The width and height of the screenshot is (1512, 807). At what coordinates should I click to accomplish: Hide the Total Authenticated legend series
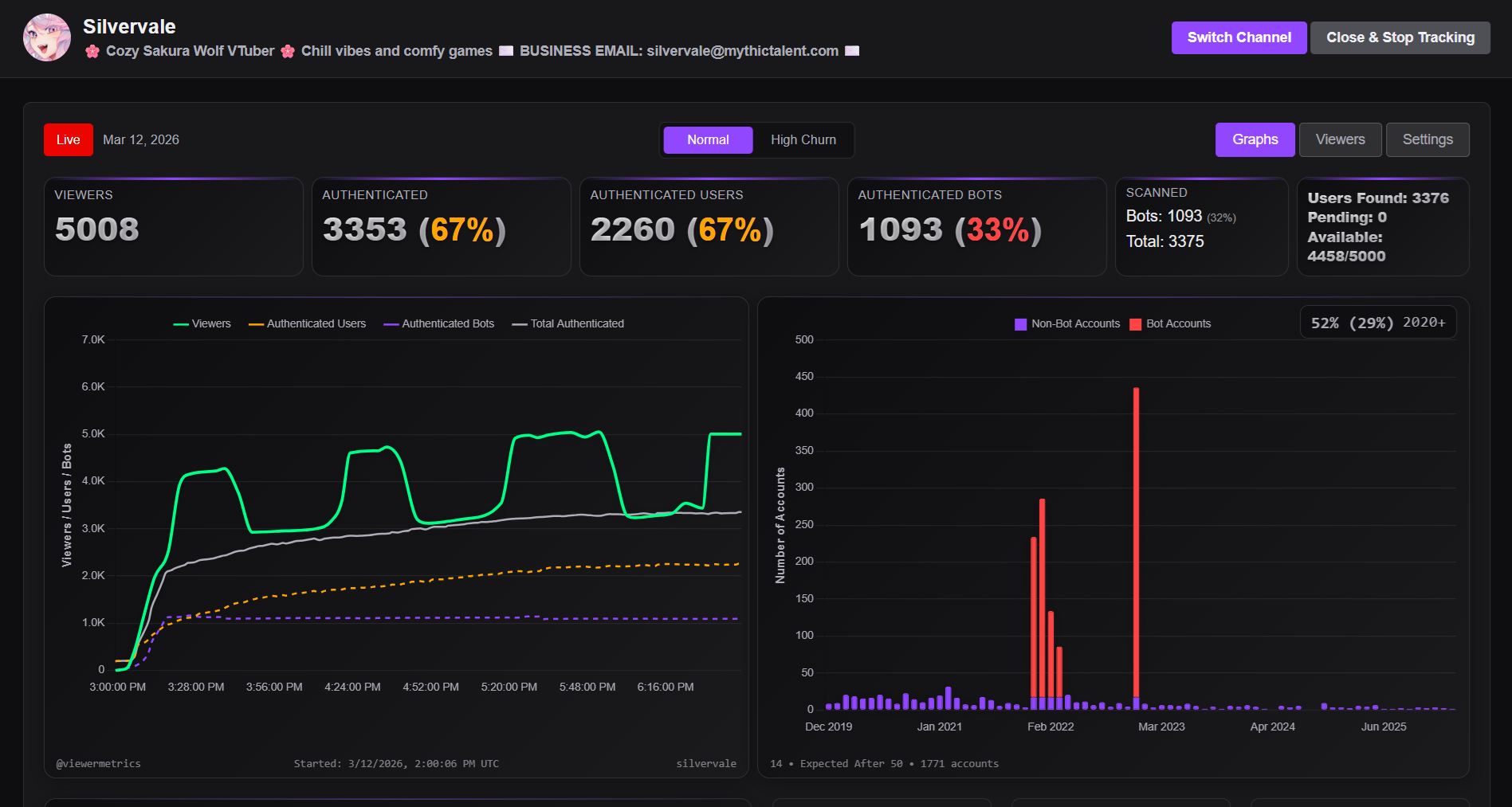(568, 323)
